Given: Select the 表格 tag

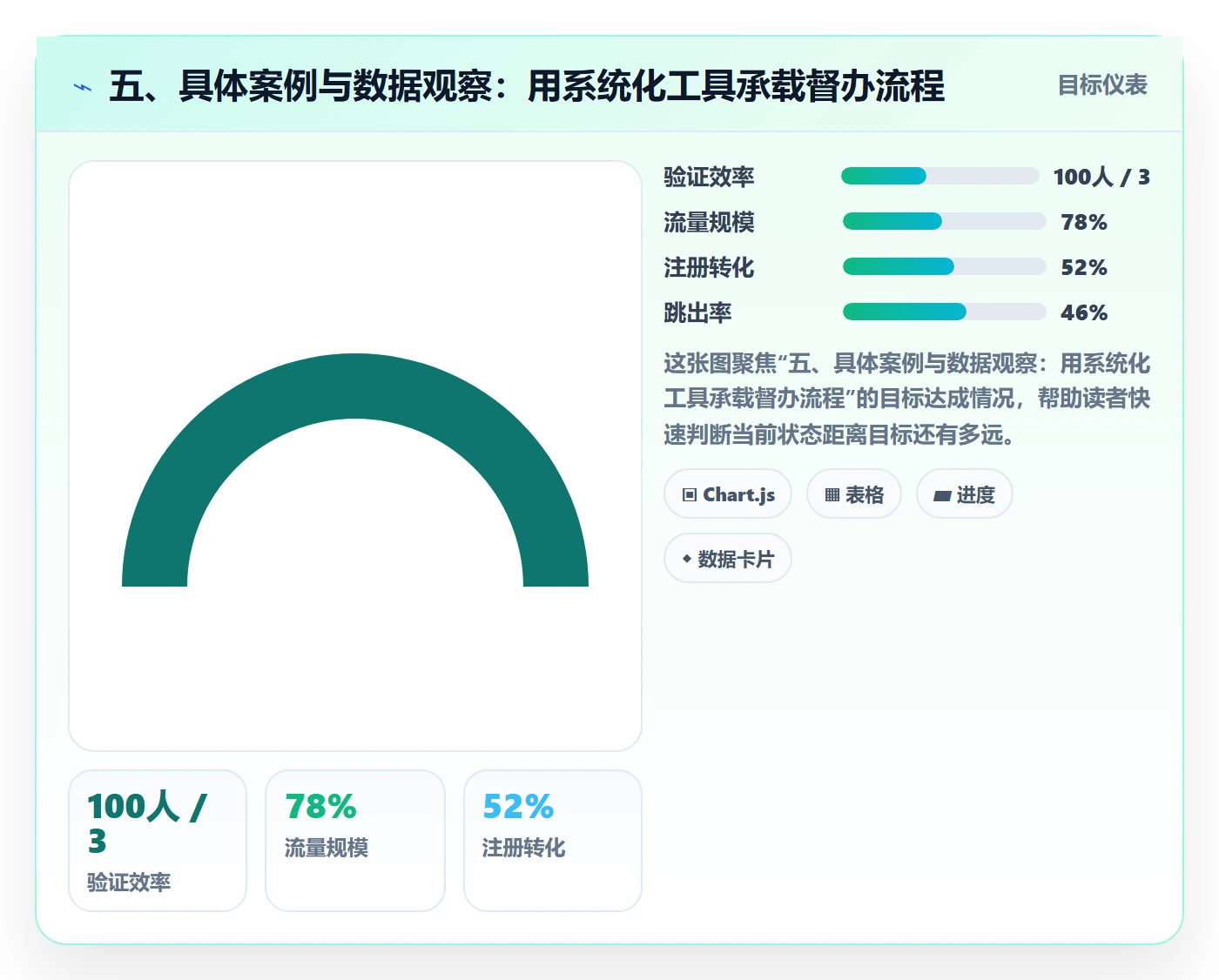Looking at the screenshot, I should click(x=854, y=494).
